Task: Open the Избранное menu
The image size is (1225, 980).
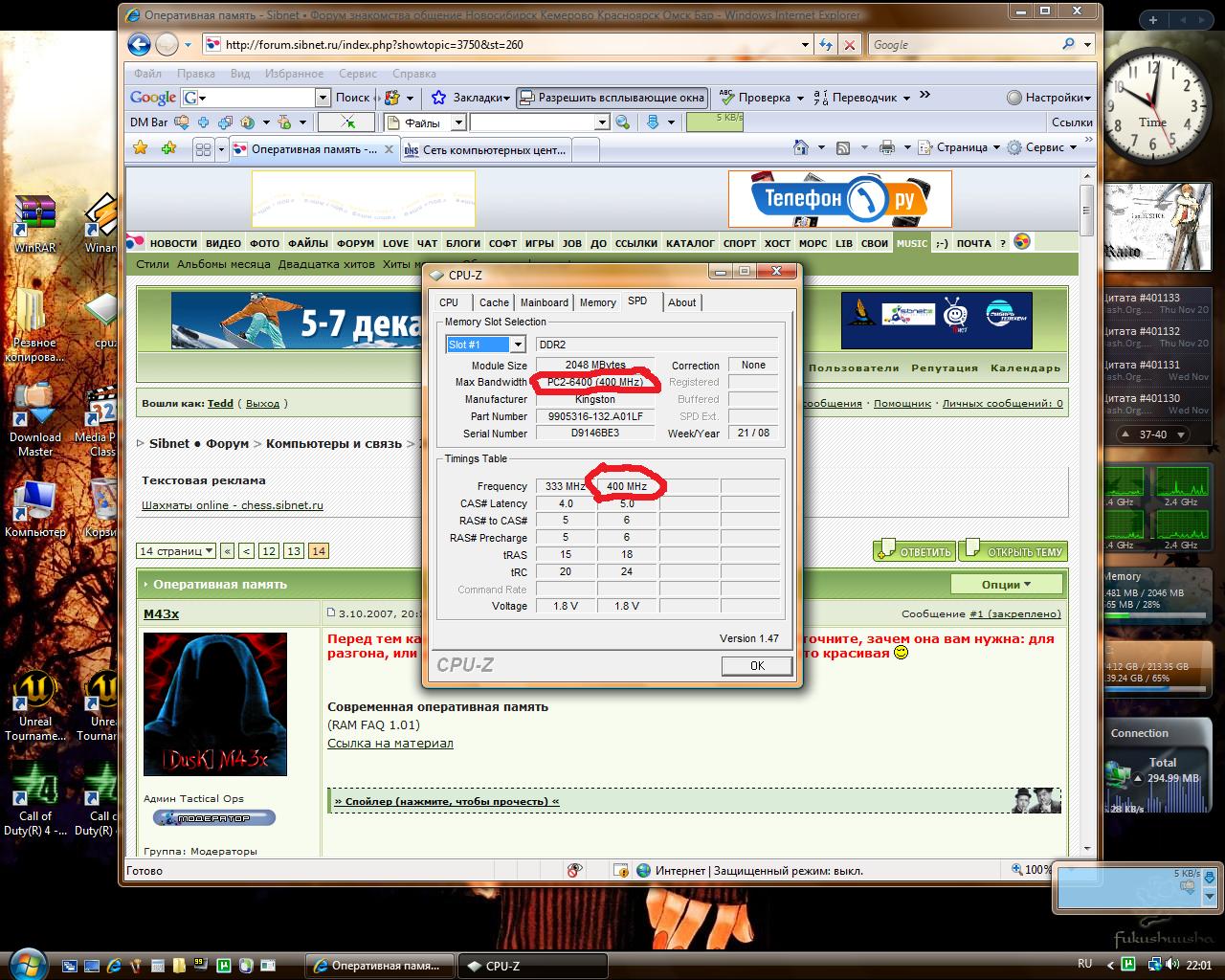Action: [x=294, y=73]
